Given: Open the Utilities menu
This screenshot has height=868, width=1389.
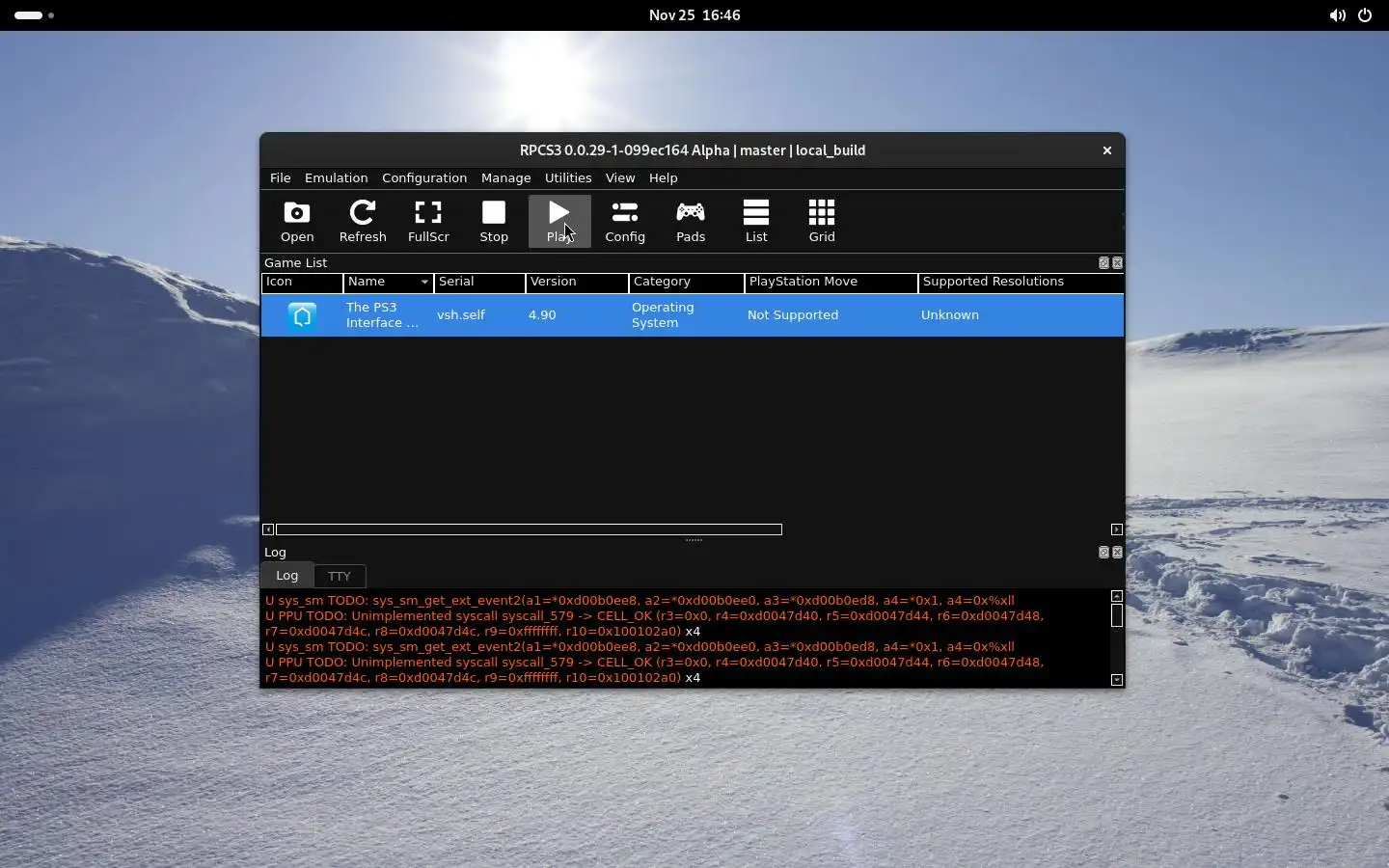Looking at the screenshot, I should tap(568, 177).
